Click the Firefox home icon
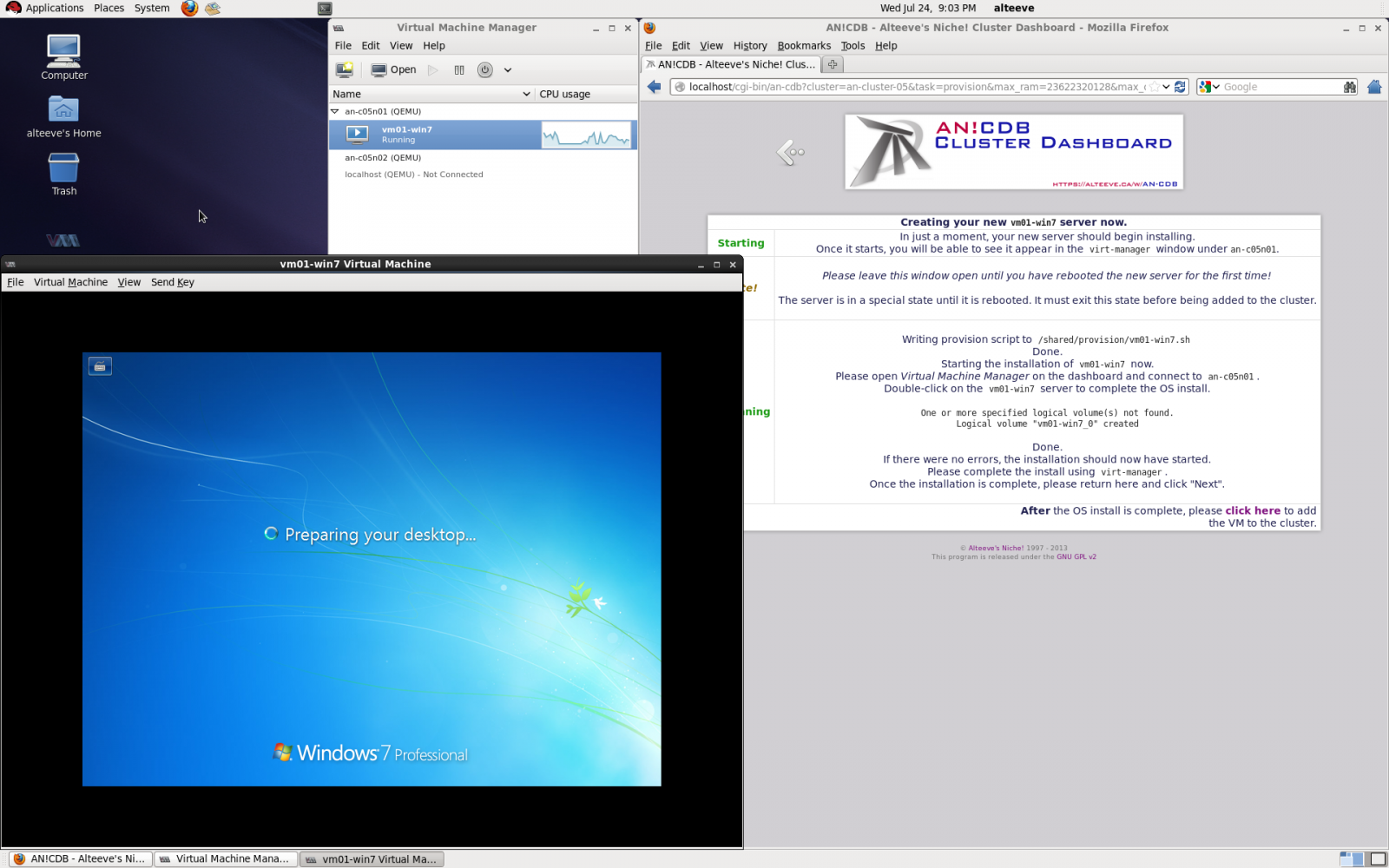1389x868 pixels. click(1374, 87)
